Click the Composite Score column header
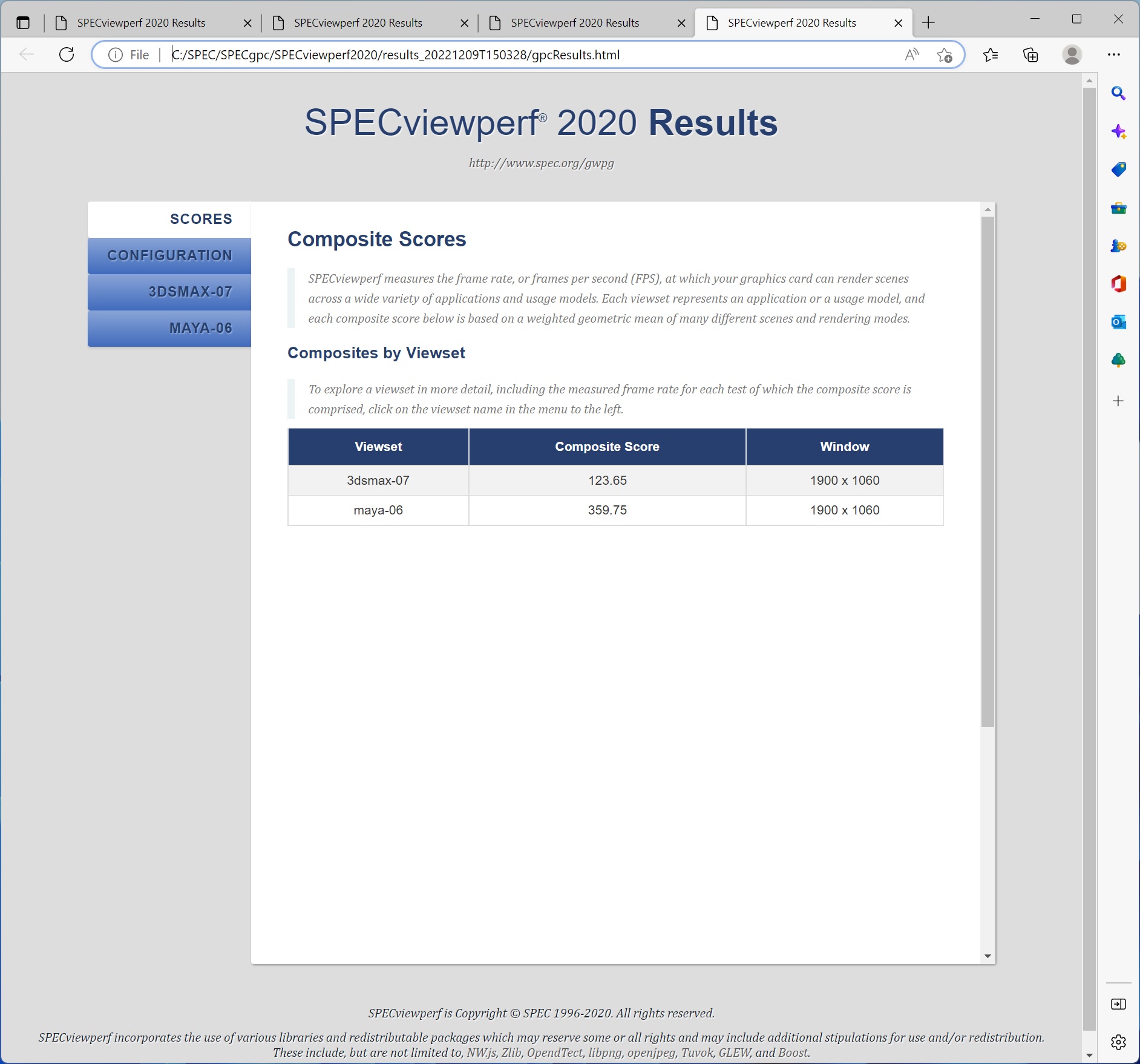Viewport: 1140px width, 1064px height. 607,447
